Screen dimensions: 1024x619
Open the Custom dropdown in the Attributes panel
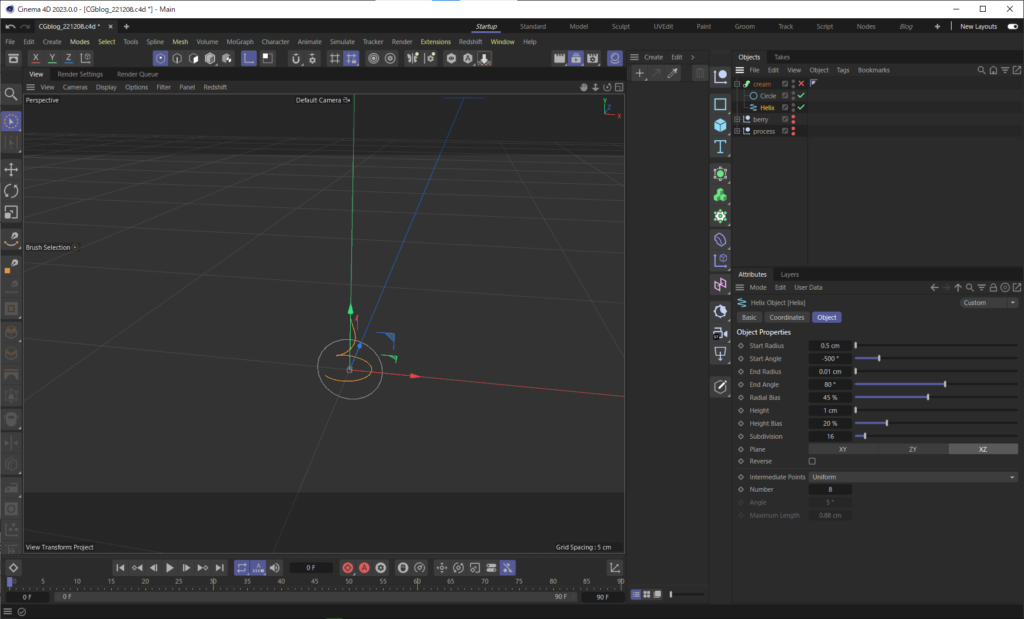point(986,302)
